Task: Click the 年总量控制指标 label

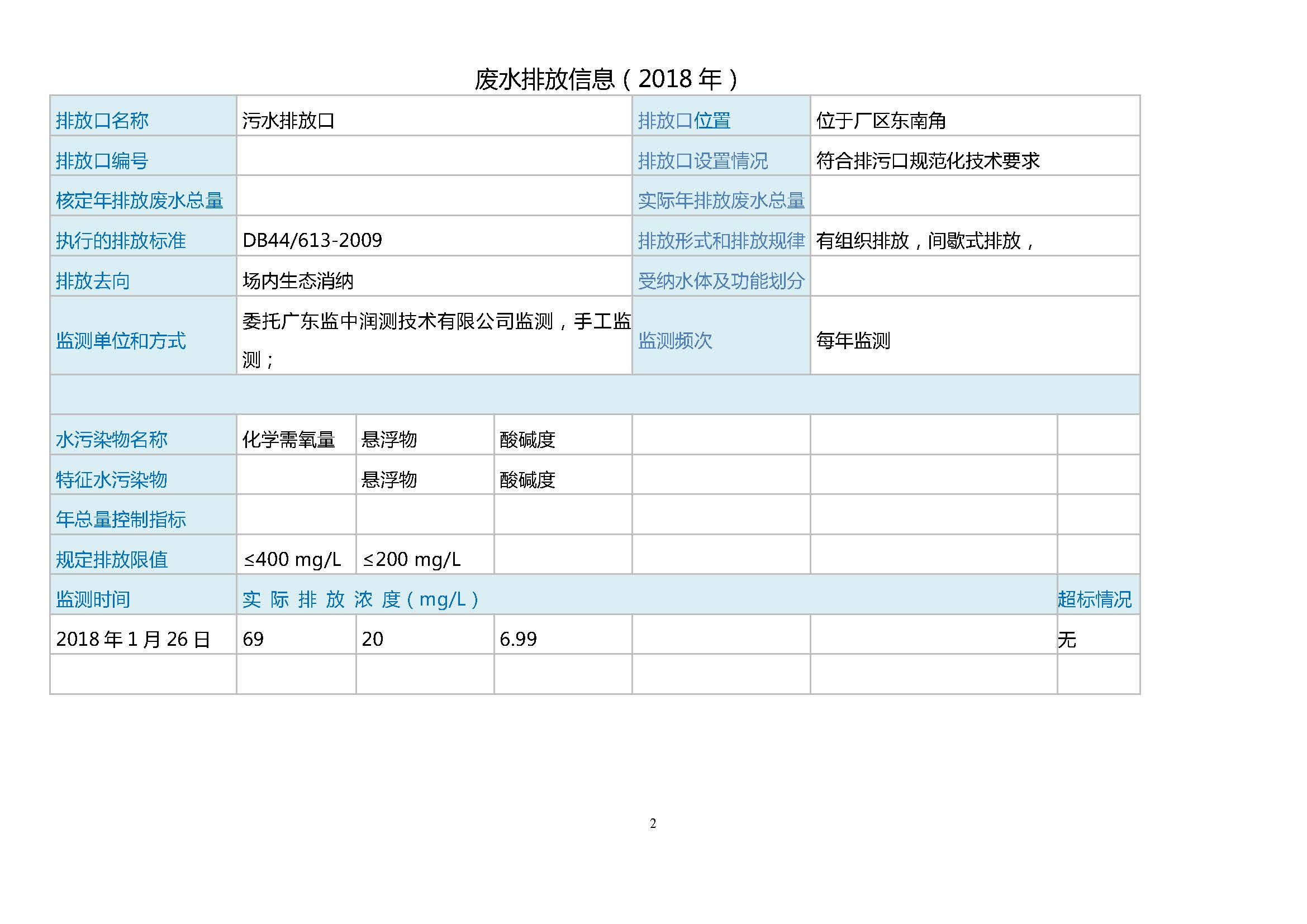Action: coord(121,520)
